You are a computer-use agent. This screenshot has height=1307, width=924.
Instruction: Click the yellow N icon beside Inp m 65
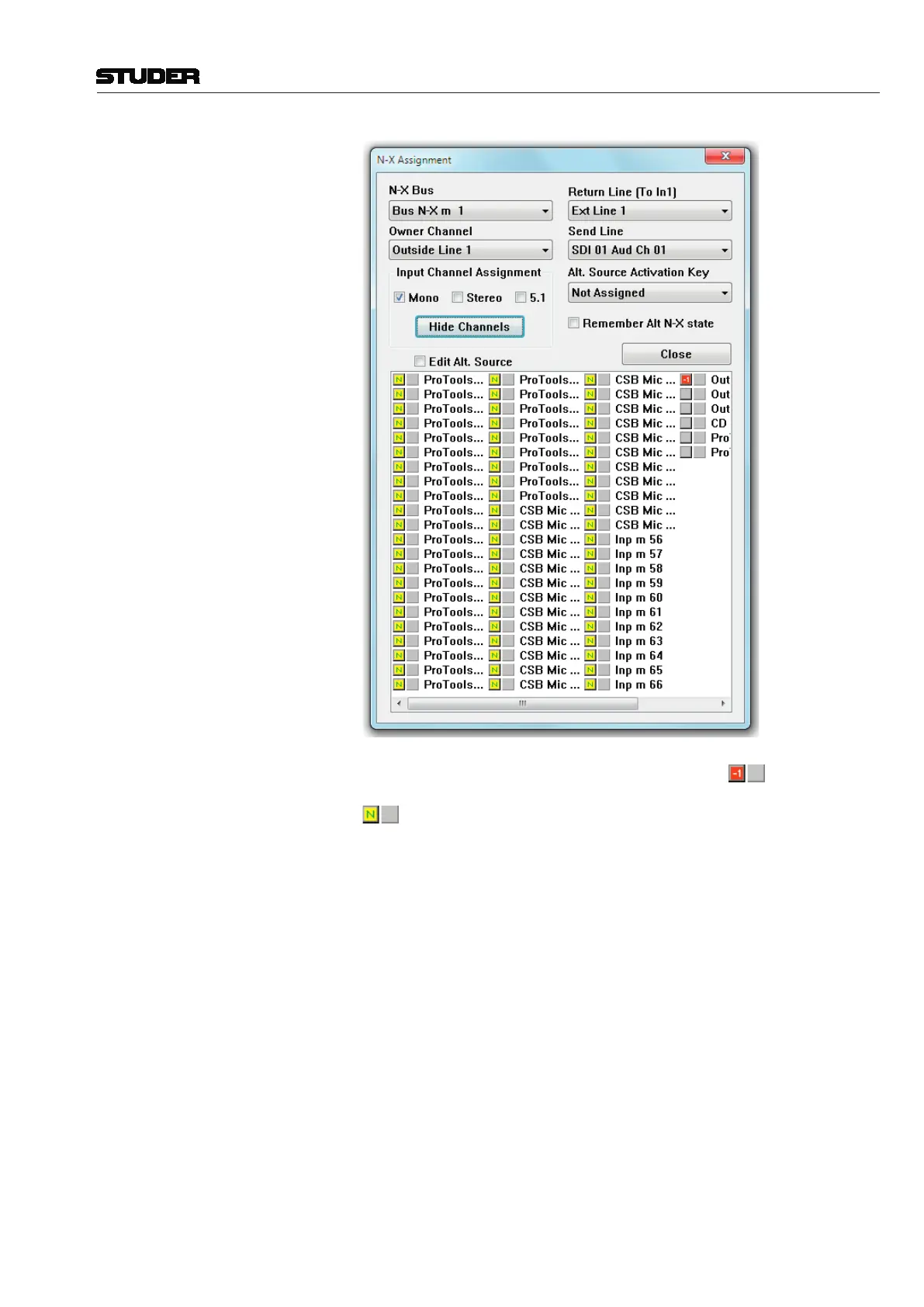click(x=590, y=670)
